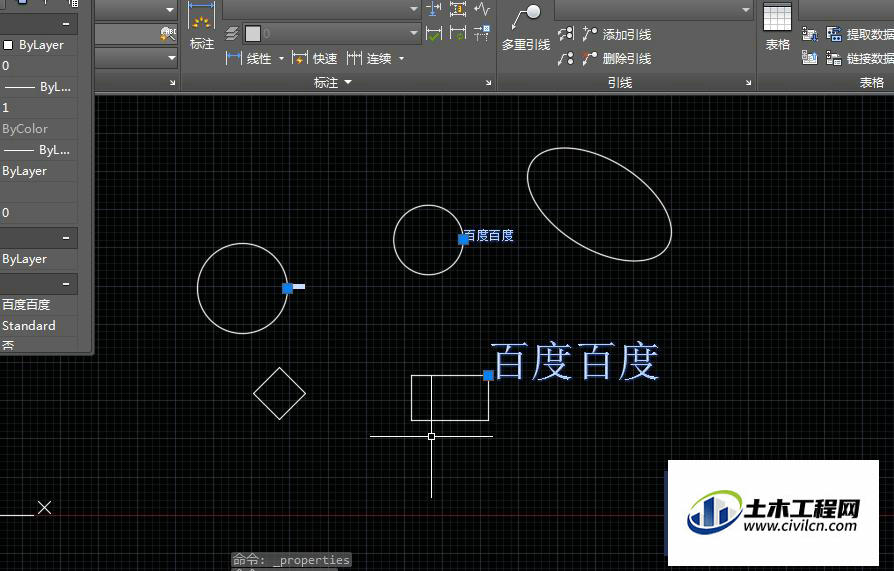The height and width of the screenshot is (571, 894).
Task: Click the reassociate dimension icon
Action: [x=482, y=34]
